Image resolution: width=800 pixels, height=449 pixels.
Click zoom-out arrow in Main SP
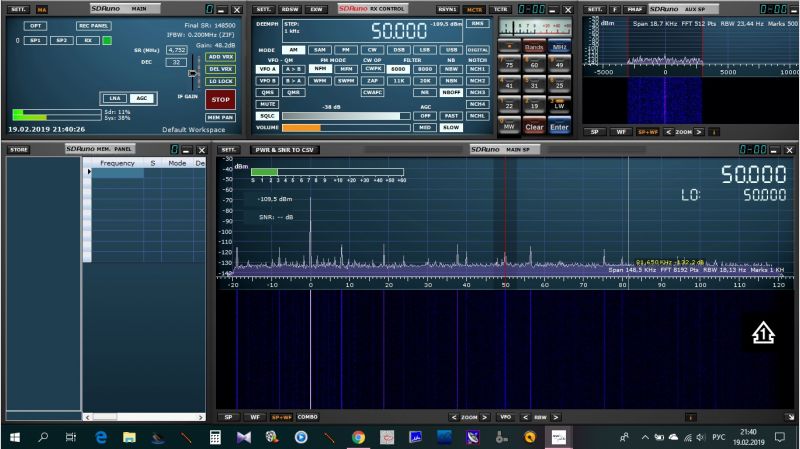click(454, 417)
